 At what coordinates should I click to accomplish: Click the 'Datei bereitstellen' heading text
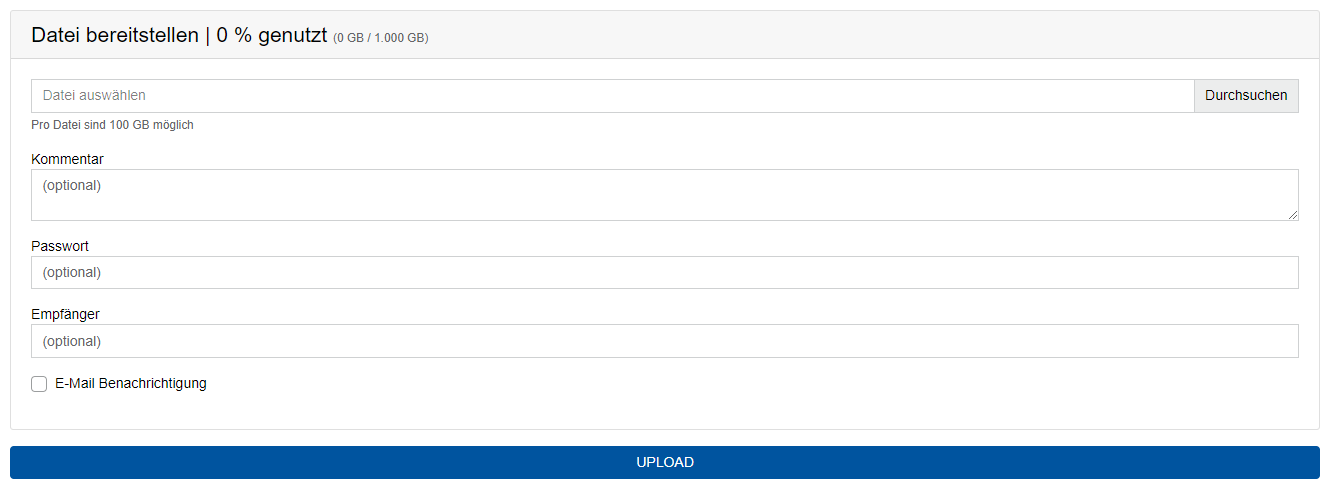pyautogui.click(x=114, y=35)
